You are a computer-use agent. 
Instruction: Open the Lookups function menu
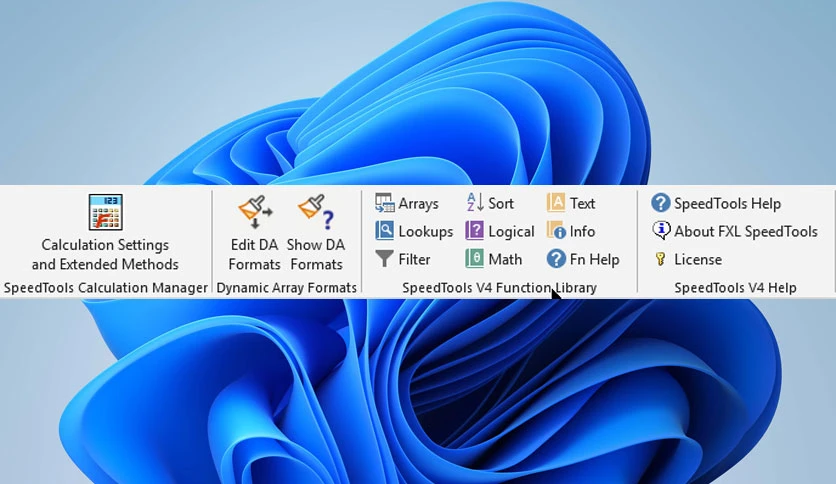[x=414, y=231]
